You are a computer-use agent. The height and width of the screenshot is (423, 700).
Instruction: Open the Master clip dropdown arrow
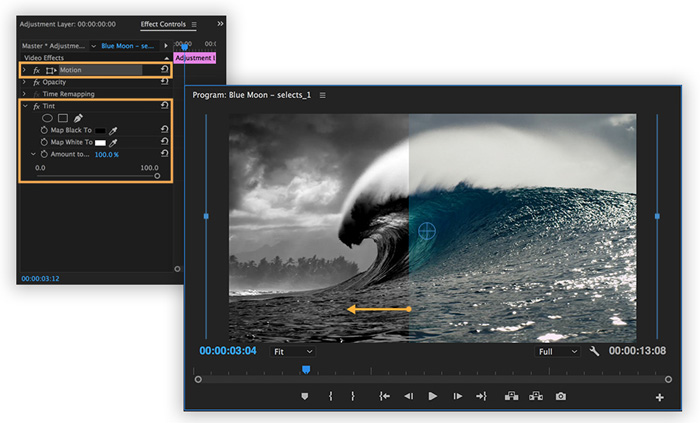click(93, 46)
